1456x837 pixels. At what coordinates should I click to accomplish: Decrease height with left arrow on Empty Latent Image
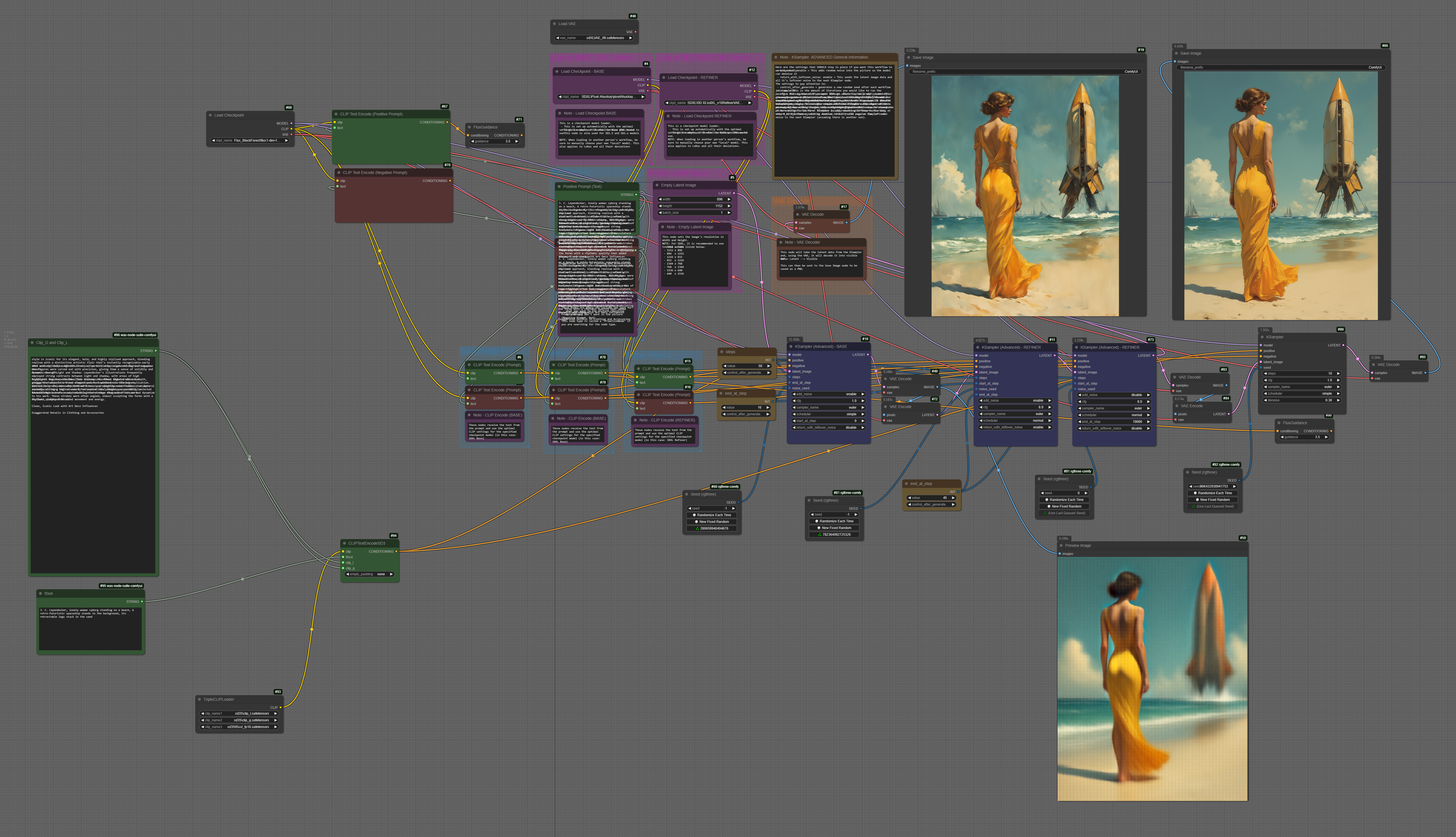point(660,206)
